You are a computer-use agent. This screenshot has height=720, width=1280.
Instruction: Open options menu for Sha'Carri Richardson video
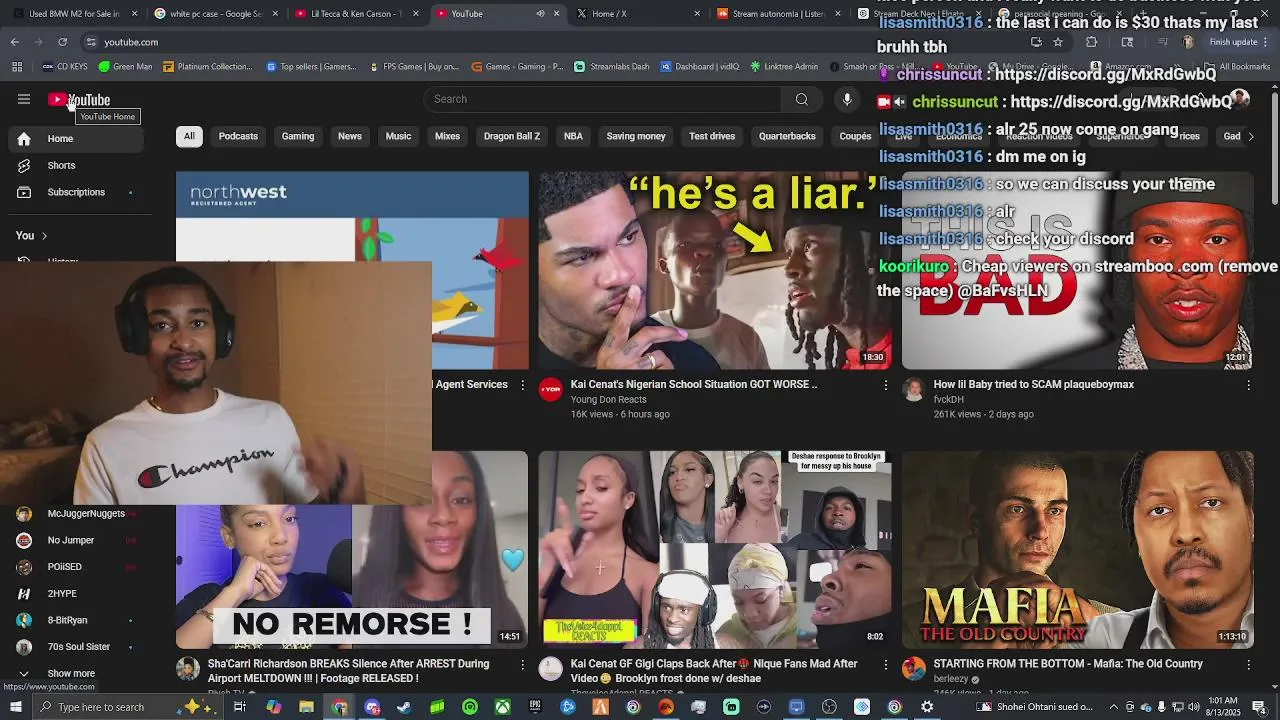point(522,664)
